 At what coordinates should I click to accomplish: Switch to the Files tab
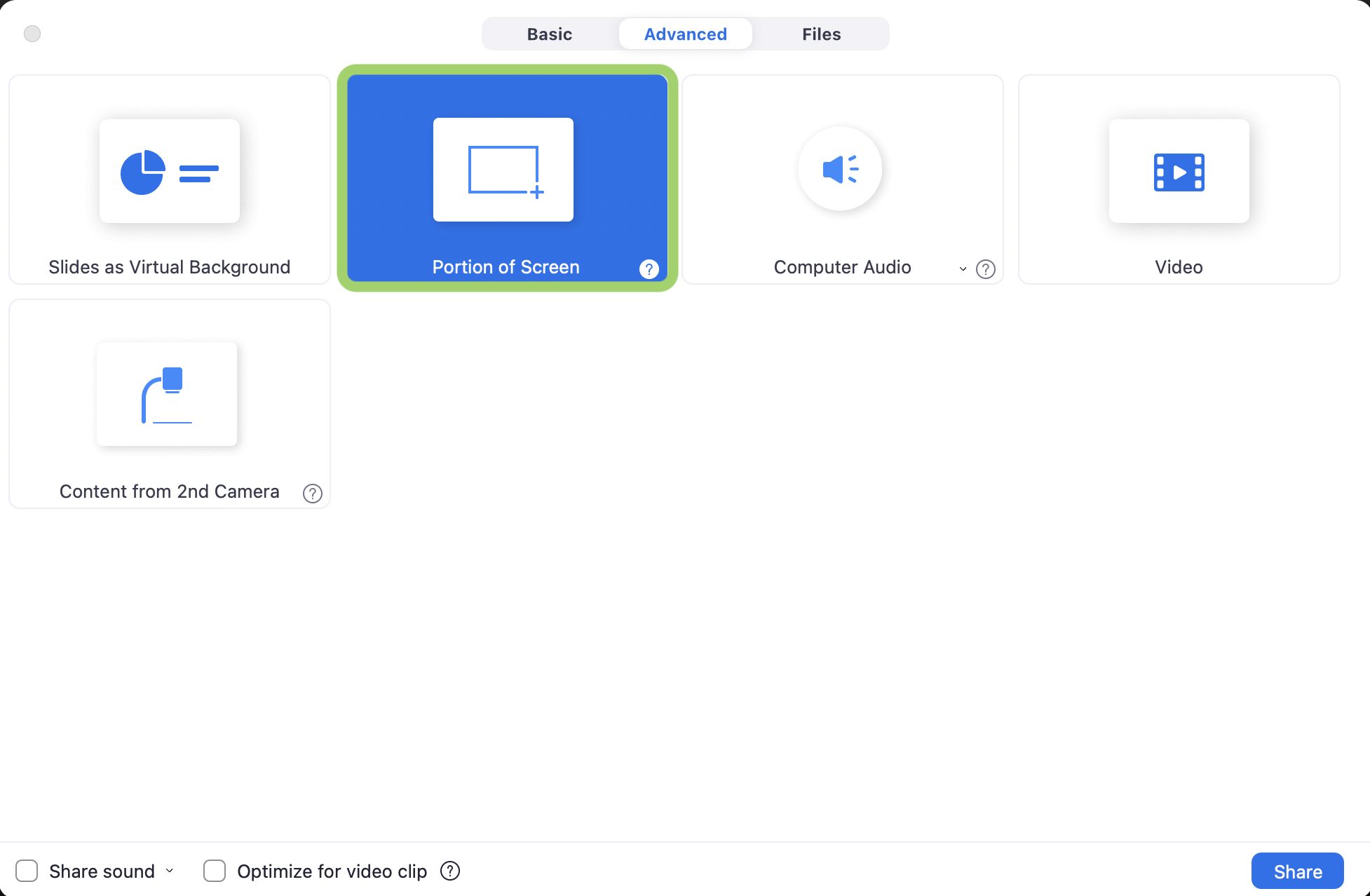coord(820,33)
